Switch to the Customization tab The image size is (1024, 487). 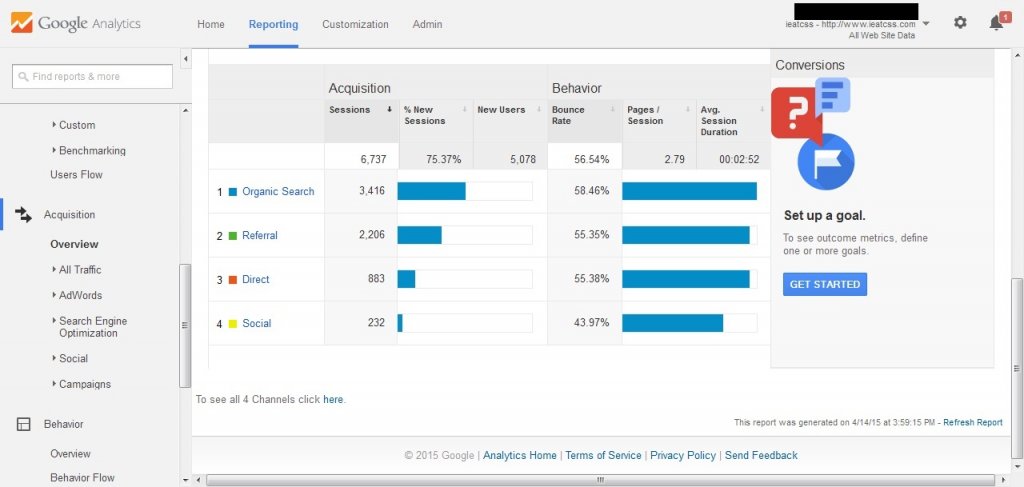tap(355, 24)
